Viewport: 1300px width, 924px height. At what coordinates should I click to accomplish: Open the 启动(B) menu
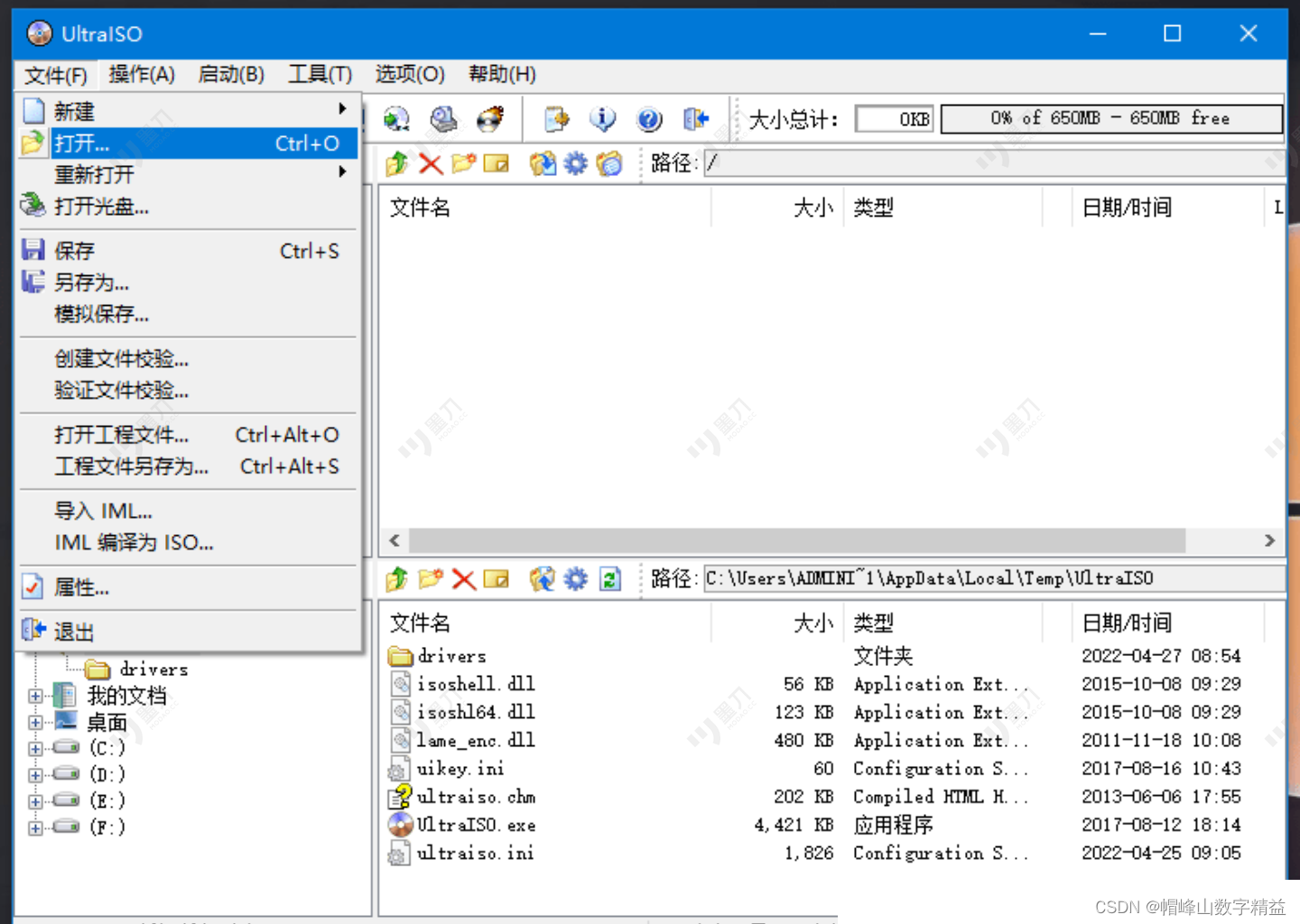click(231, 74)
